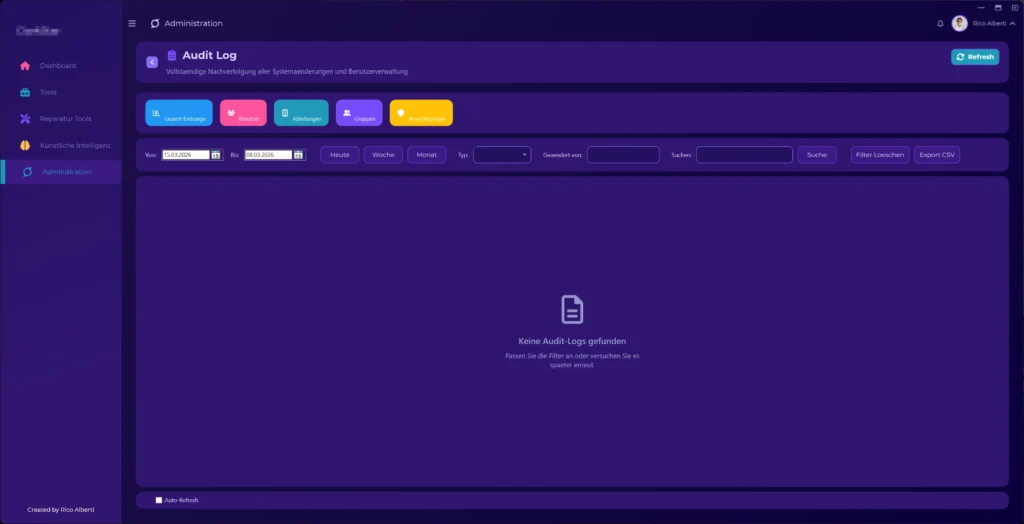Image resolution: width=1024 pixels, height=524 pixels.
Task: Toggle the hamburger sidebar menu icon
Action: [x=132, y=24]
